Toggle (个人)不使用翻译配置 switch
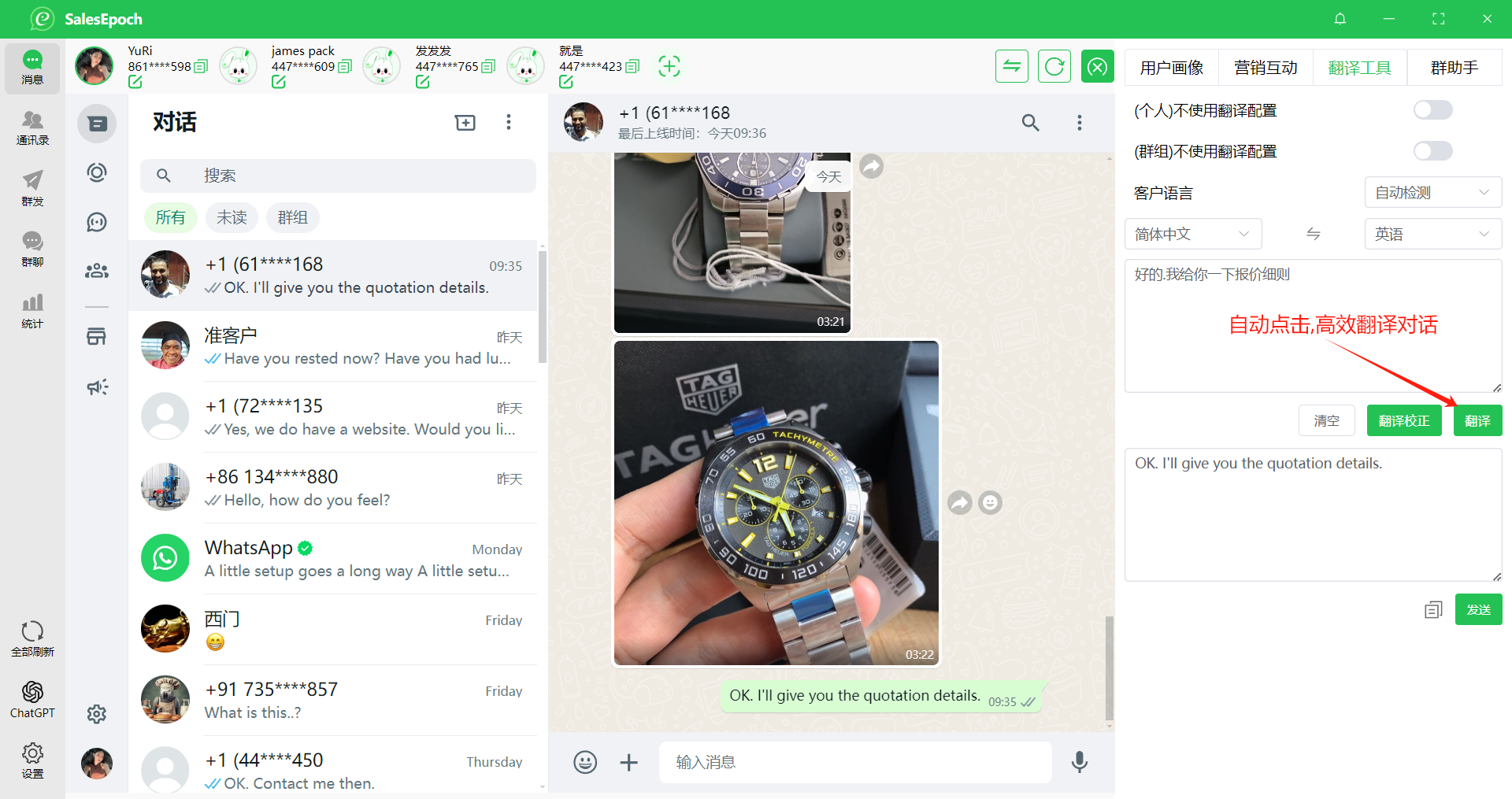1512x799 pixels. (1432, 109)
